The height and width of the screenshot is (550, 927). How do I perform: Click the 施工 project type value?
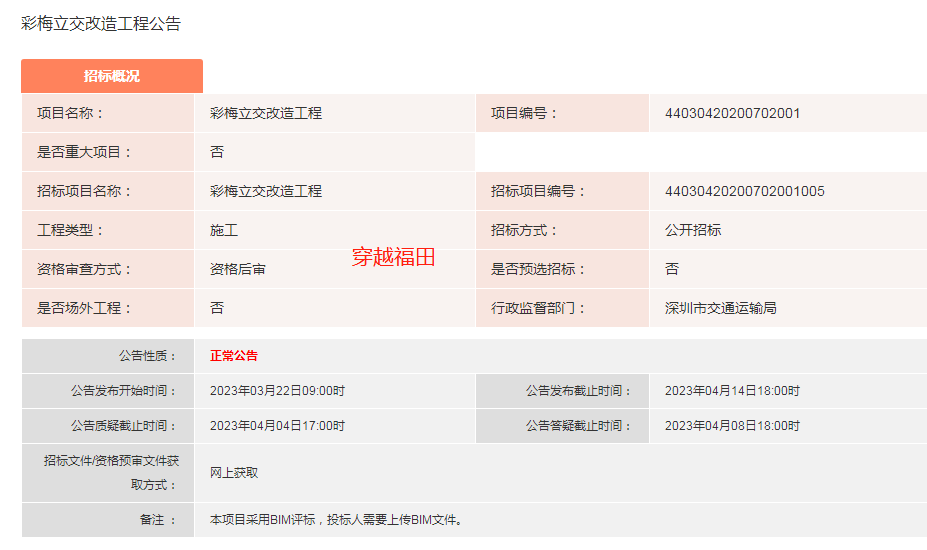pos(224,230)
